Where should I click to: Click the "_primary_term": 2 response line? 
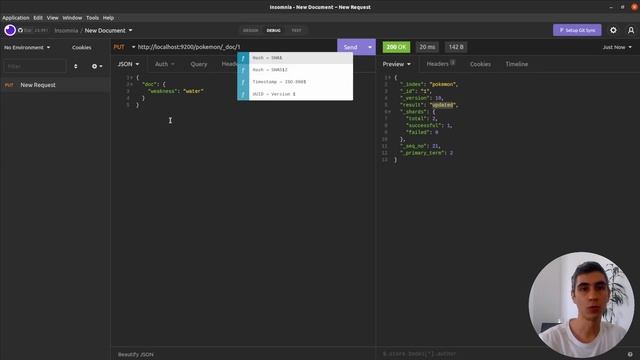(x=427, y=153)
